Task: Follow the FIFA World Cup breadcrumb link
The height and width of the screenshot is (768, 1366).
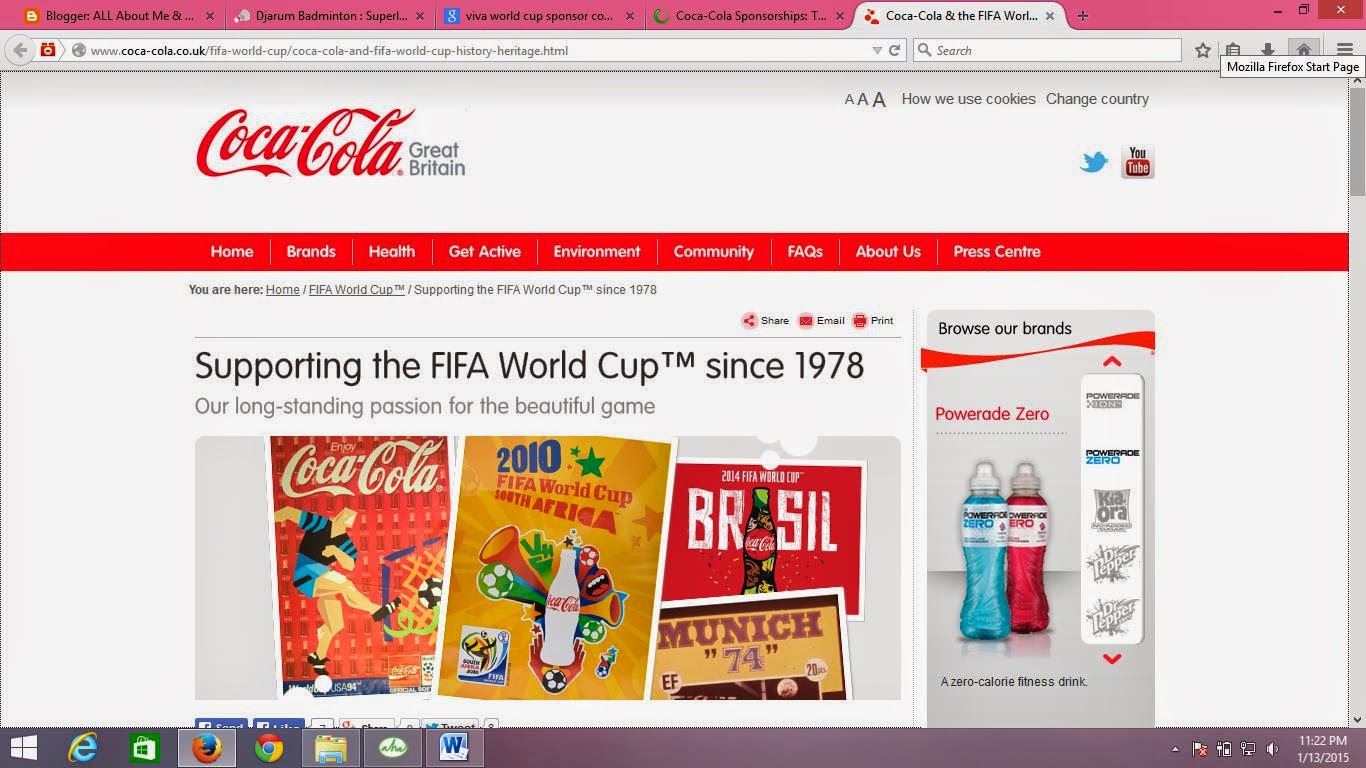Action: [x=357, y=290]
